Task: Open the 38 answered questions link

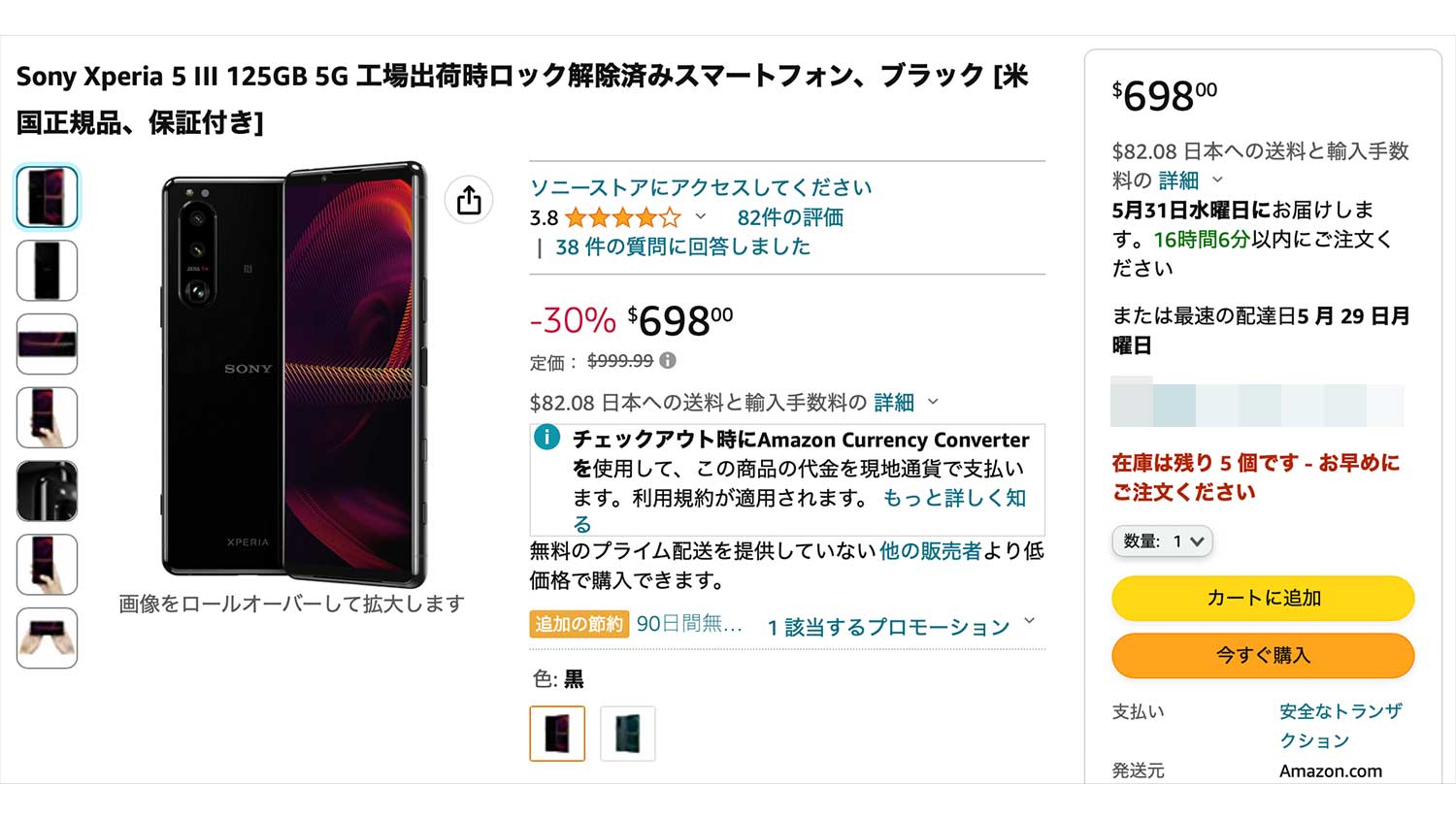Action: coord(682,246)
